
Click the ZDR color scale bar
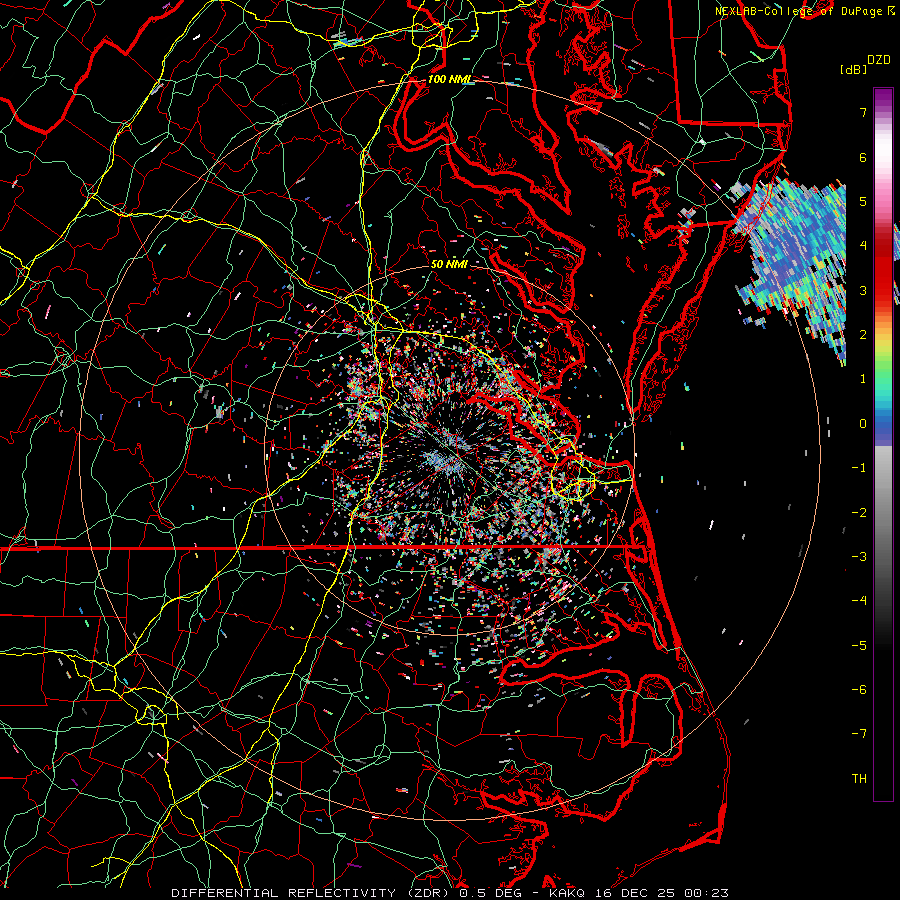pos(883,444)
